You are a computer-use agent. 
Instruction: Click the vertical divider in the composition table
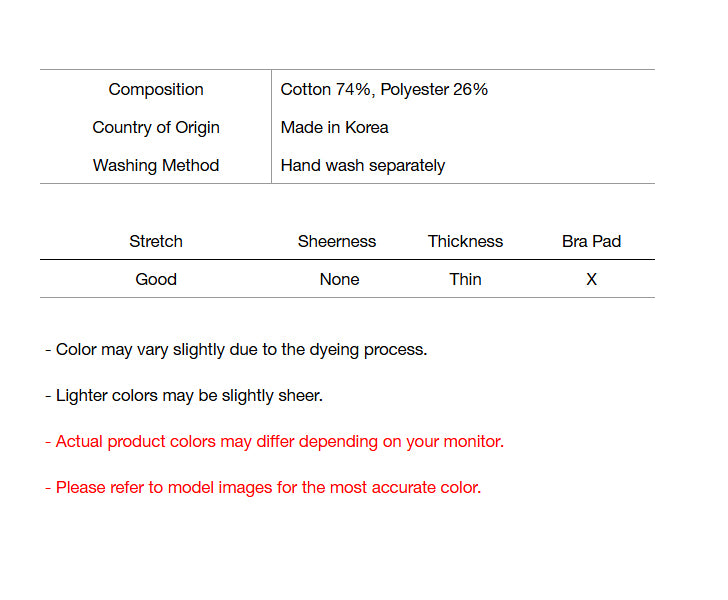(x=271, y=127)
